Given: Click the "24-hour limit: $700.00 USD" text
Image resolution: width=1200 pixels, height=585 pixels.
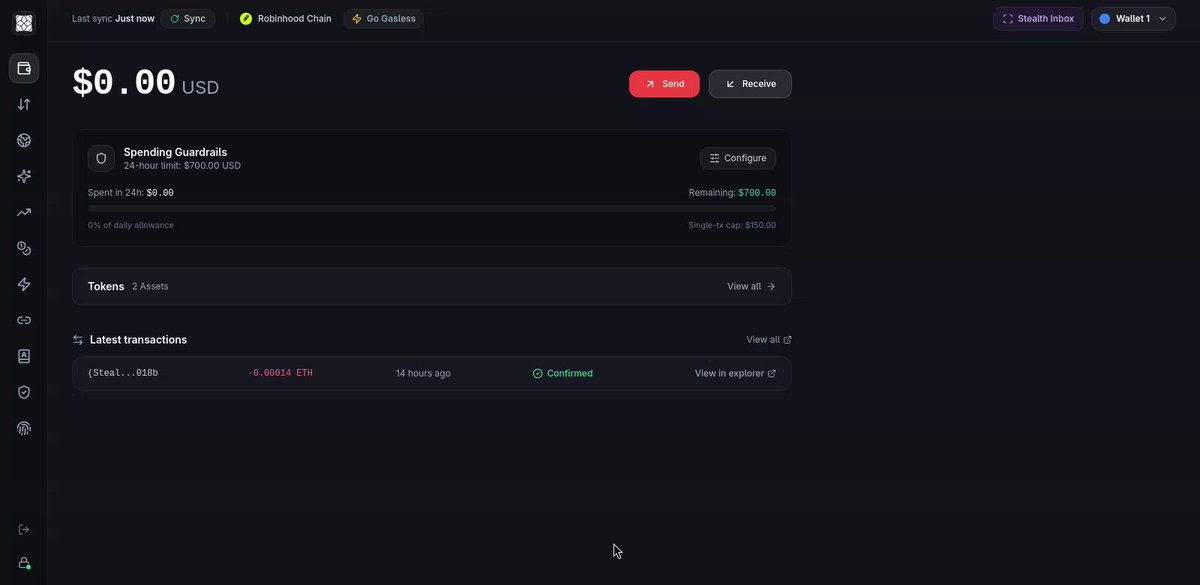Looking at the screenshot, I should [182, 166].
